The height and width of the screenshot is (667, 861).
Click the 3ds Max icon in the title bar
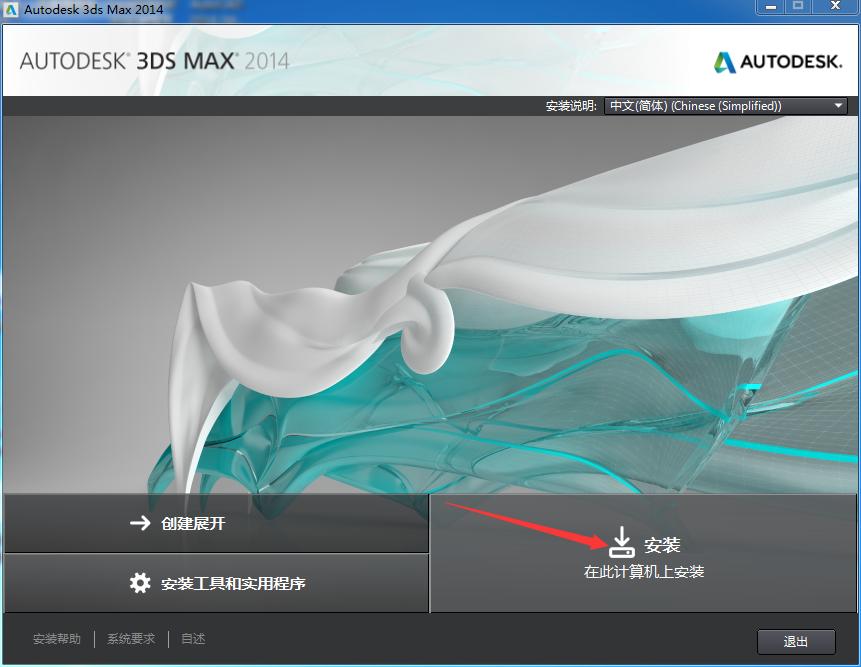(x=10, y=9)
